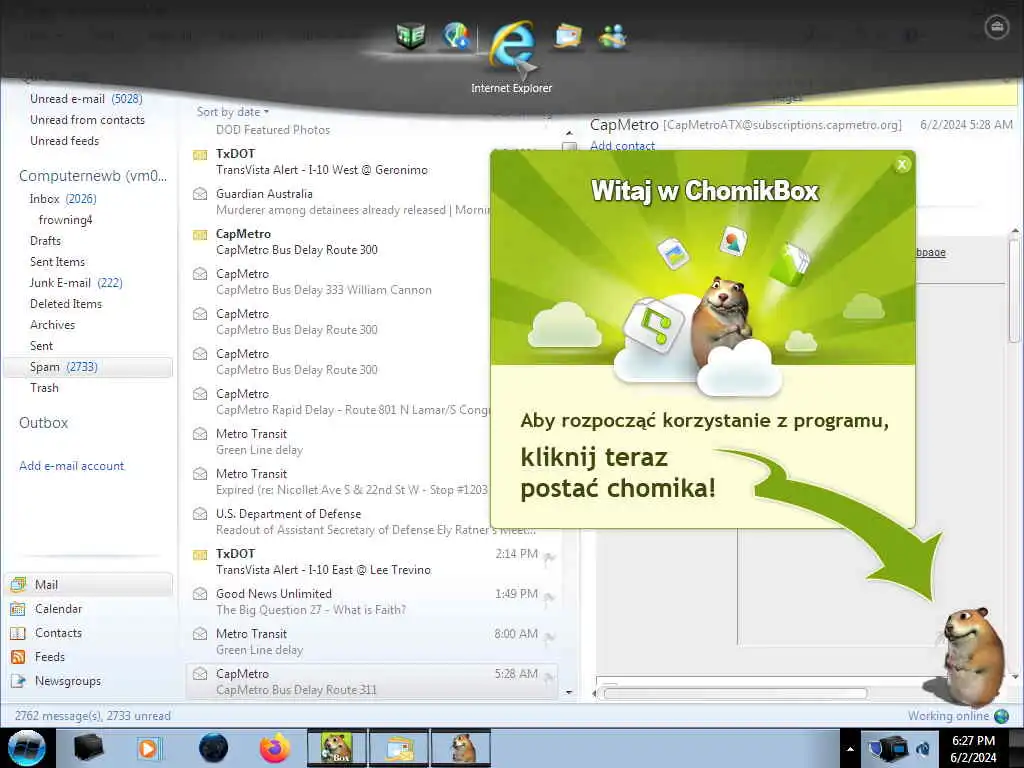Click the Mail icon in the navigation pane
Viewport: 1024px width, 768px height.
tap(18, 584)
